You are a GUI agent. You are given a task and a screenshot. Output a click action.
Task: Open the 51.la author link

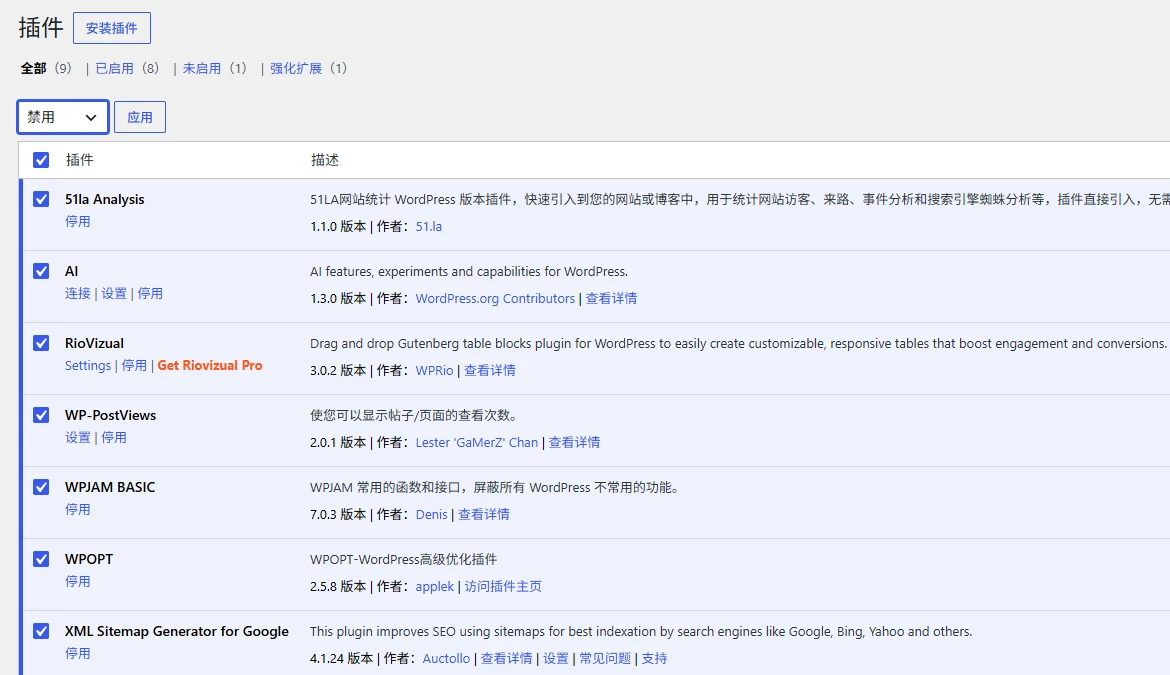[x=428, y=226]
